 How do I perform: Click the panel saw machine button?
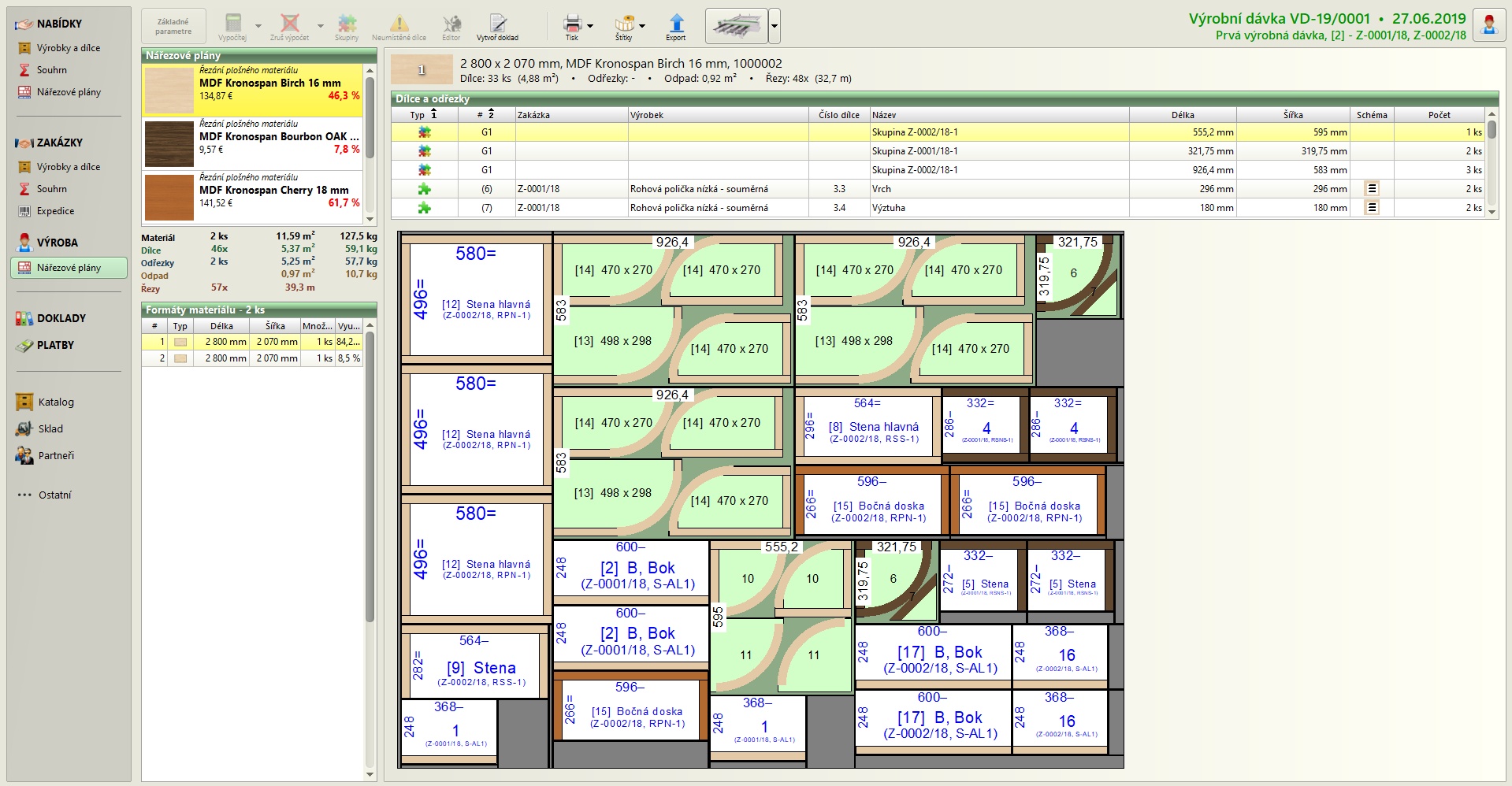pos(736,27)
